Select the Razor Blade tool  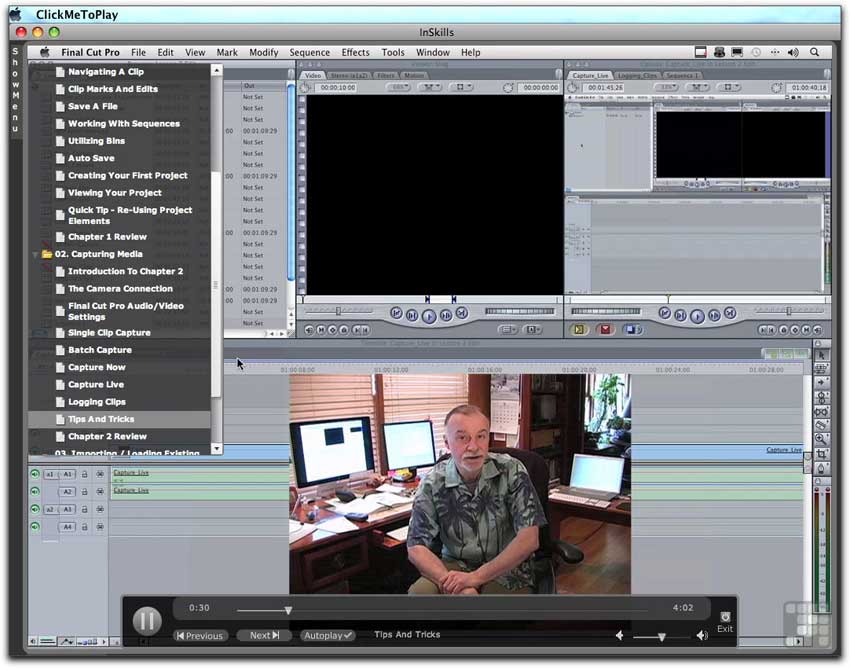click(x=821, y=426)
